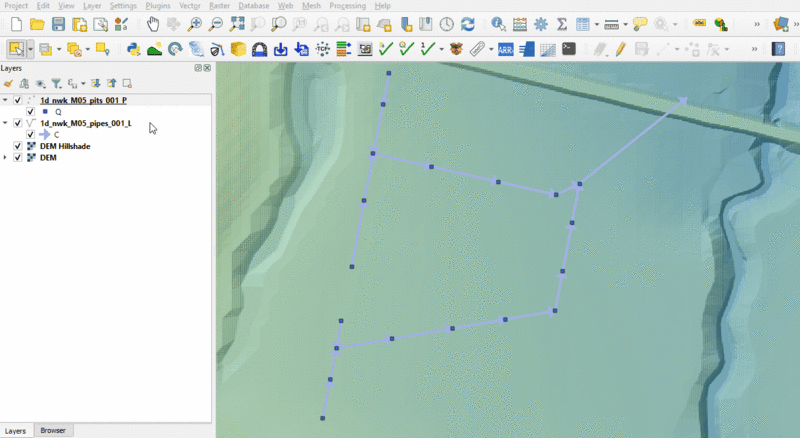
Task: Click the Identify Features tool
Action: click(498, 24)
